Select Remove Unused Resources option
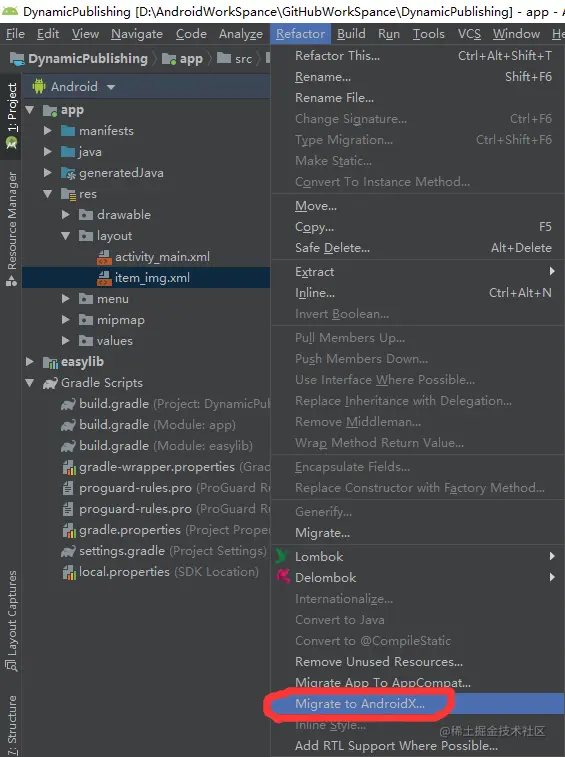The height and width of the screenshot is (757, 565). click(379, 661)
